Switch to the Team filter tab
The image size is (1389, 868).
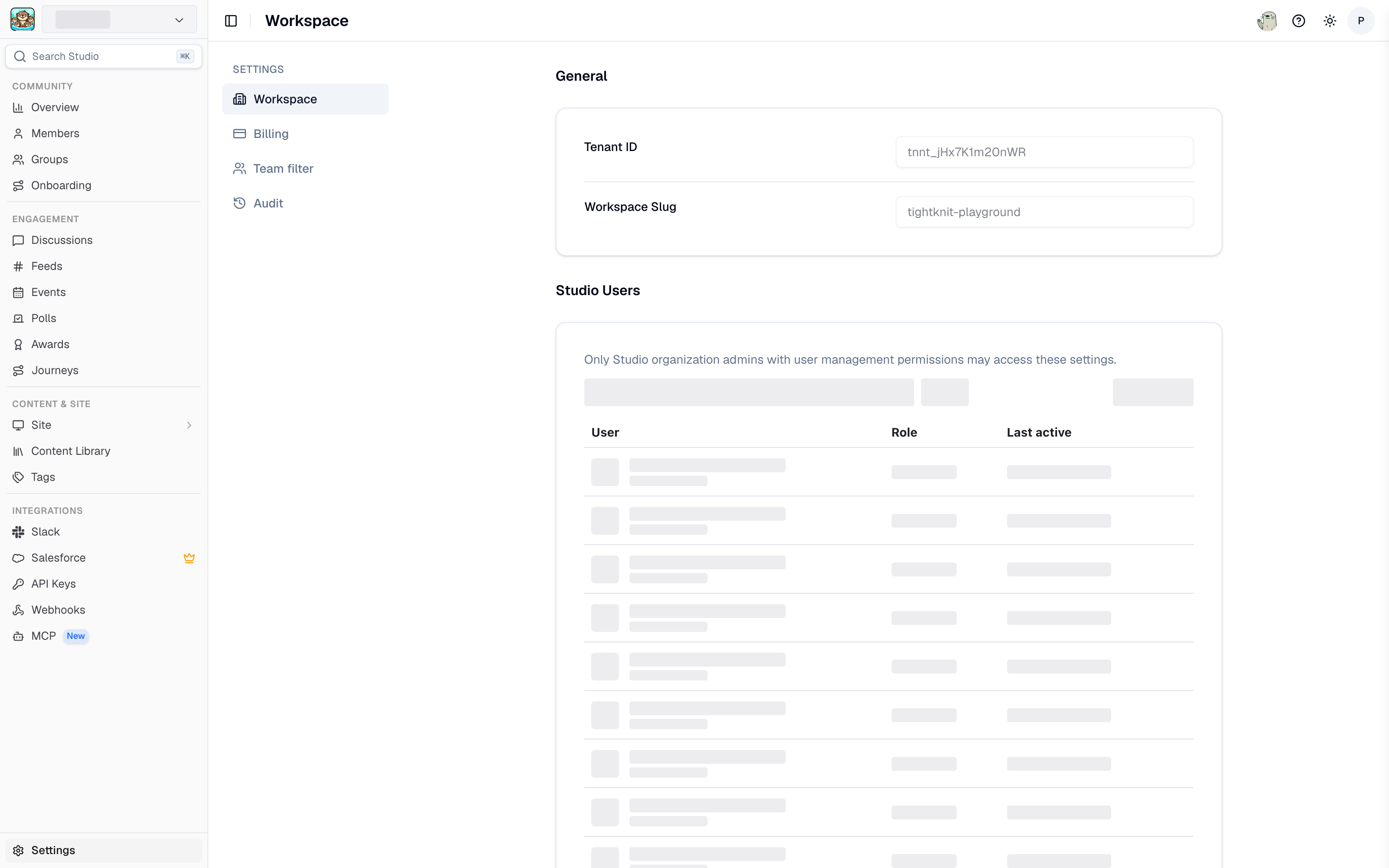click(305, 168)
